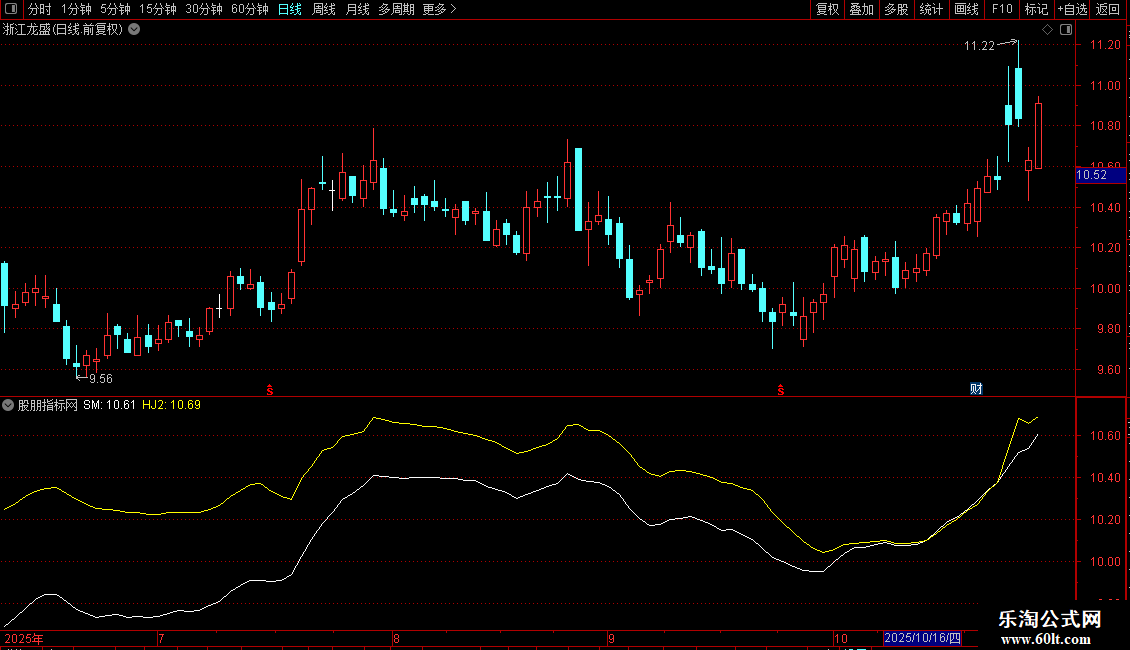Click the 返回 back button

point(1108,9)
